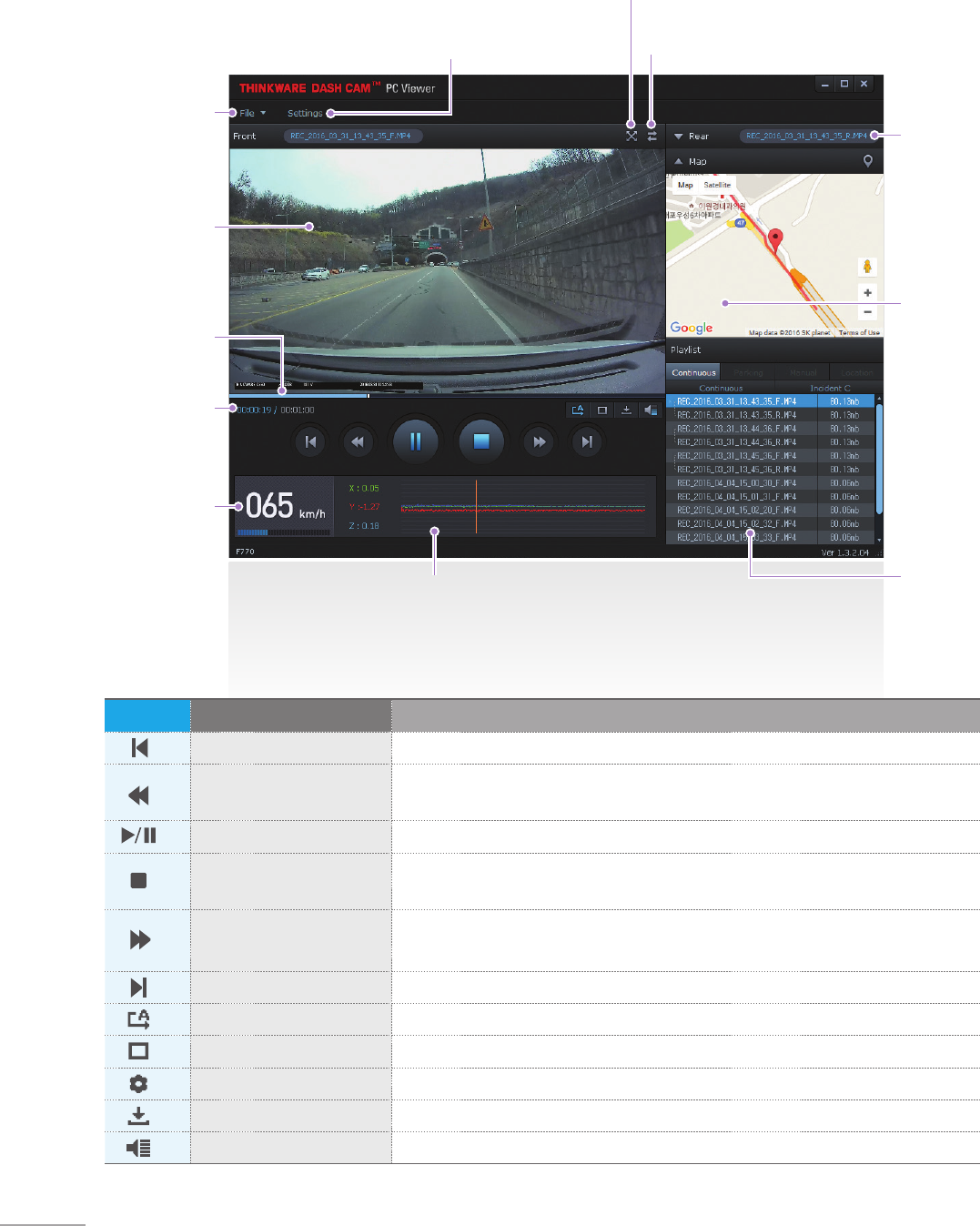Click the video progress bar
The image size is (980, 1226).
tap(447, 396)
